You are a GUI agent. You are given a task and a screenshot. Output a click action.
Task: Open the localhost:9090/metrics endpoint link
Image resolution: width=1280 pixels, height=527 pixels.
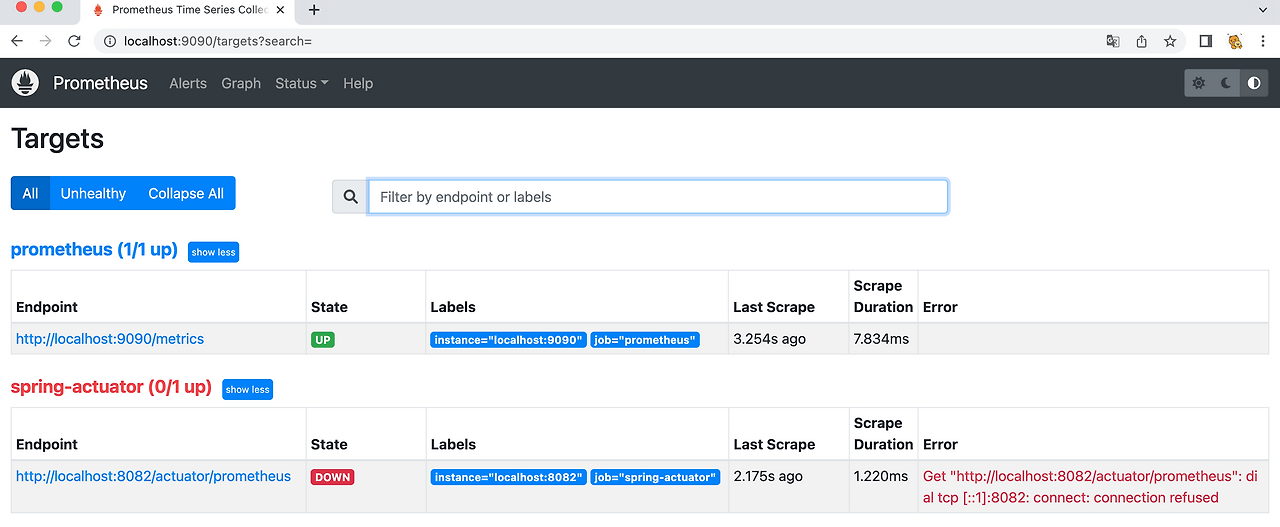(x=110, y=339)
